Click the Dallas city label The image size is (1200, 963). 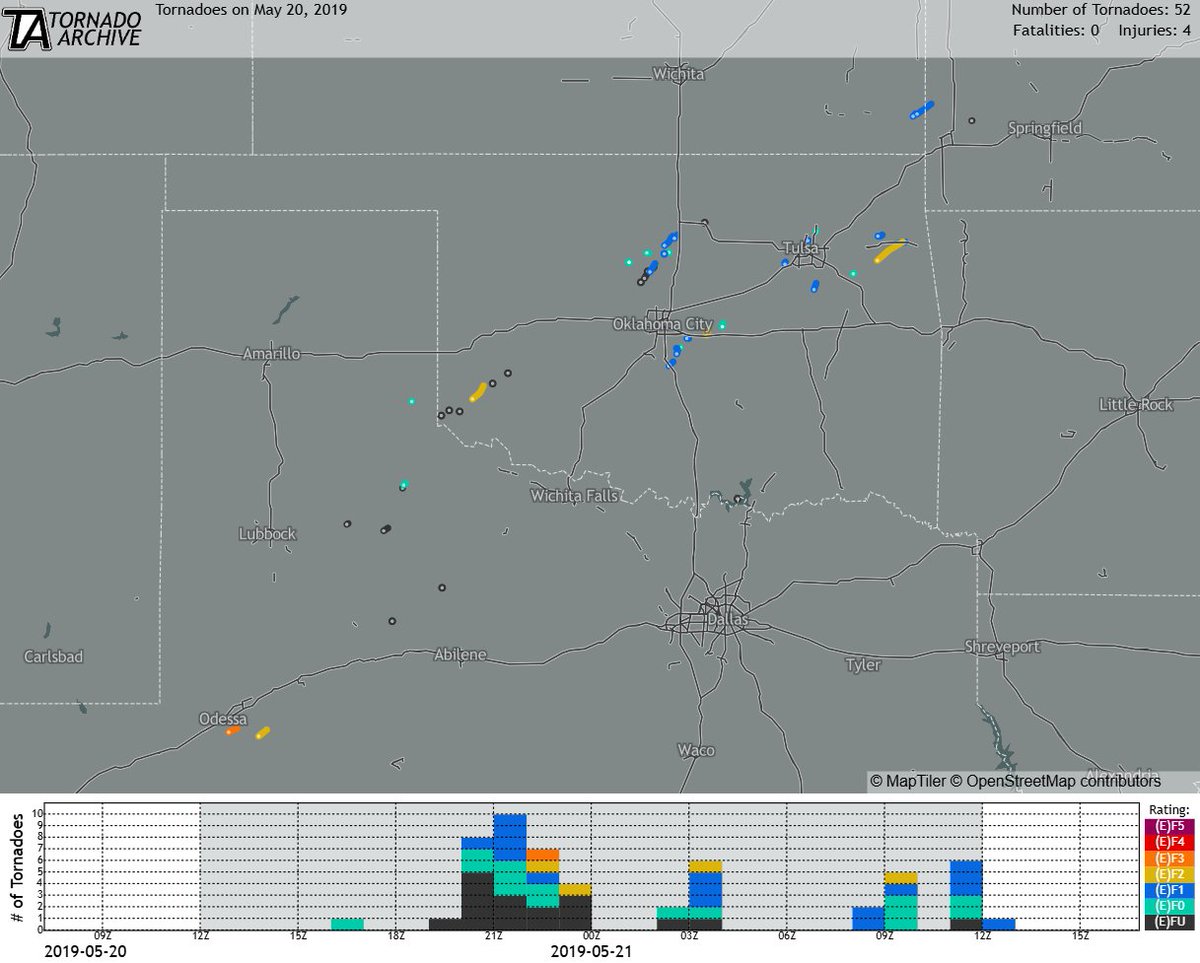pos(727,620)
